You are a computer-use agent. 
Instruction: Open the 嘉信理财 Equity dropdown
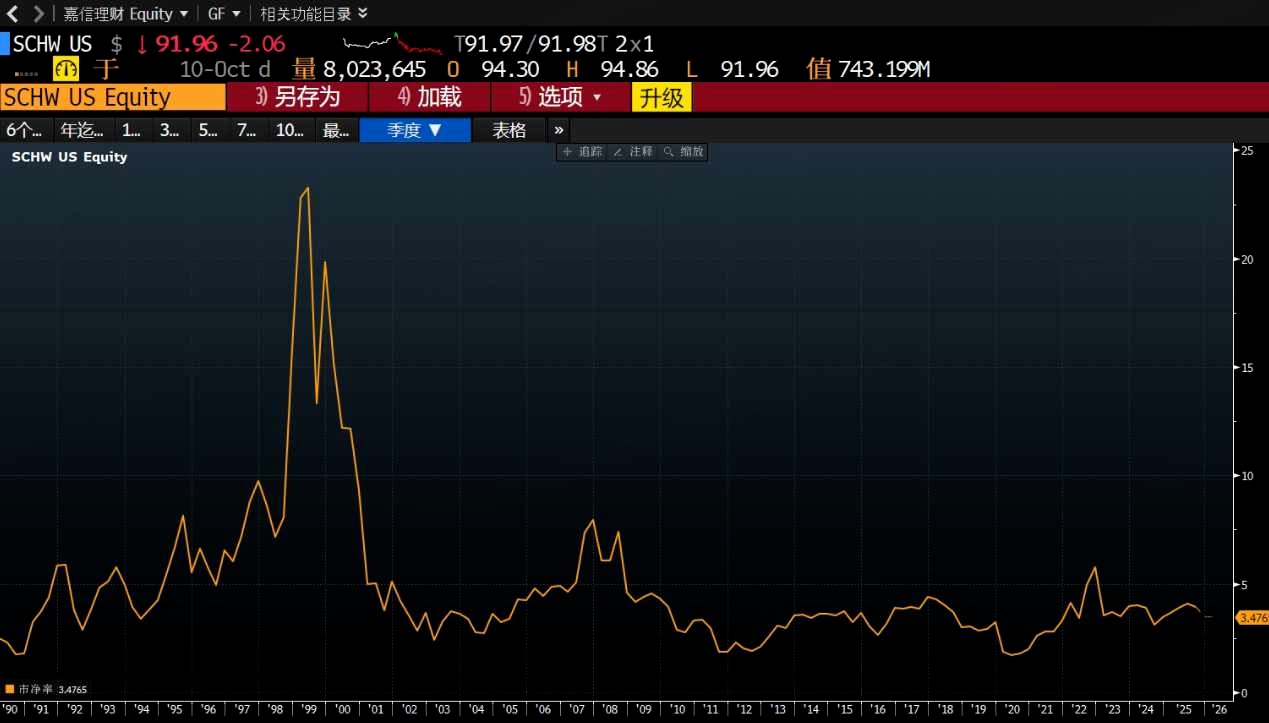(x=125, y=14)
